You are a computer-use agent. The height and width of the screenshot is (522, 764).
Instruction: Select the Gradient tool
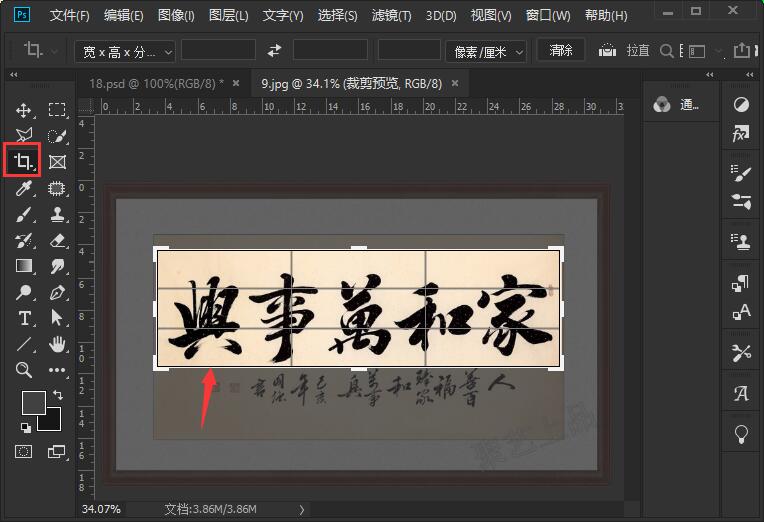[x=23, y=266]
